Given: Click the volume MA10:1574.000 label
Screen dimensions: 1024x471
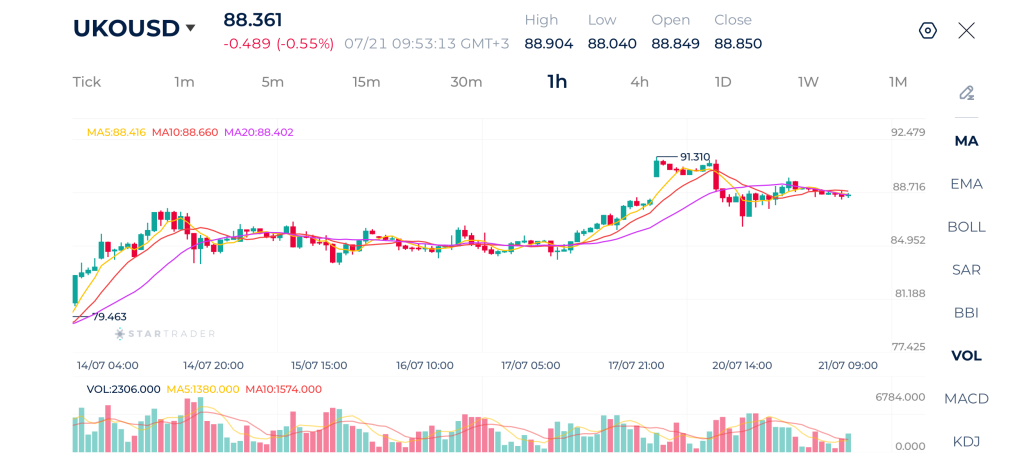Looking at the screenshot, I should pos(283,389).
